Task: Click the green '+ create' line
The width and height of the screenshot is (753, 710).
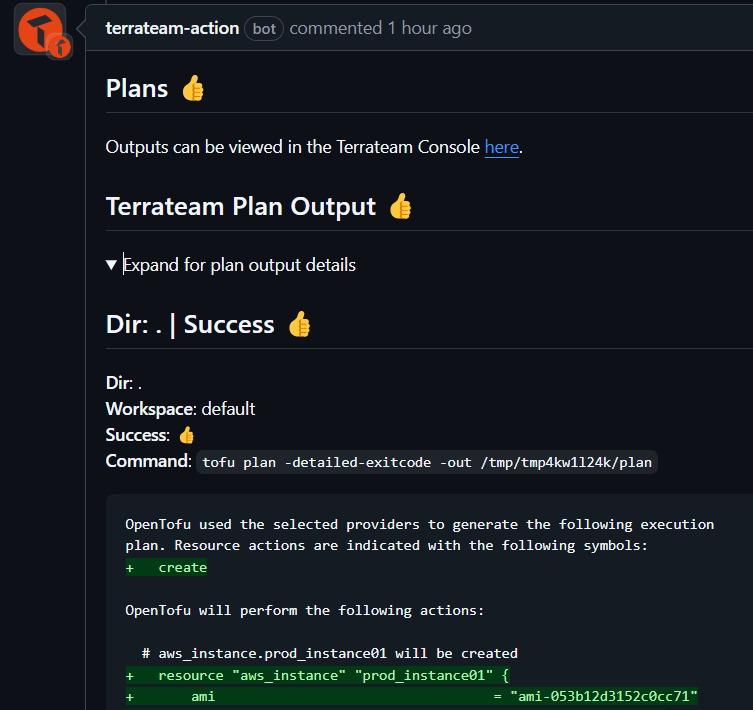Action: tap(166, 567)
